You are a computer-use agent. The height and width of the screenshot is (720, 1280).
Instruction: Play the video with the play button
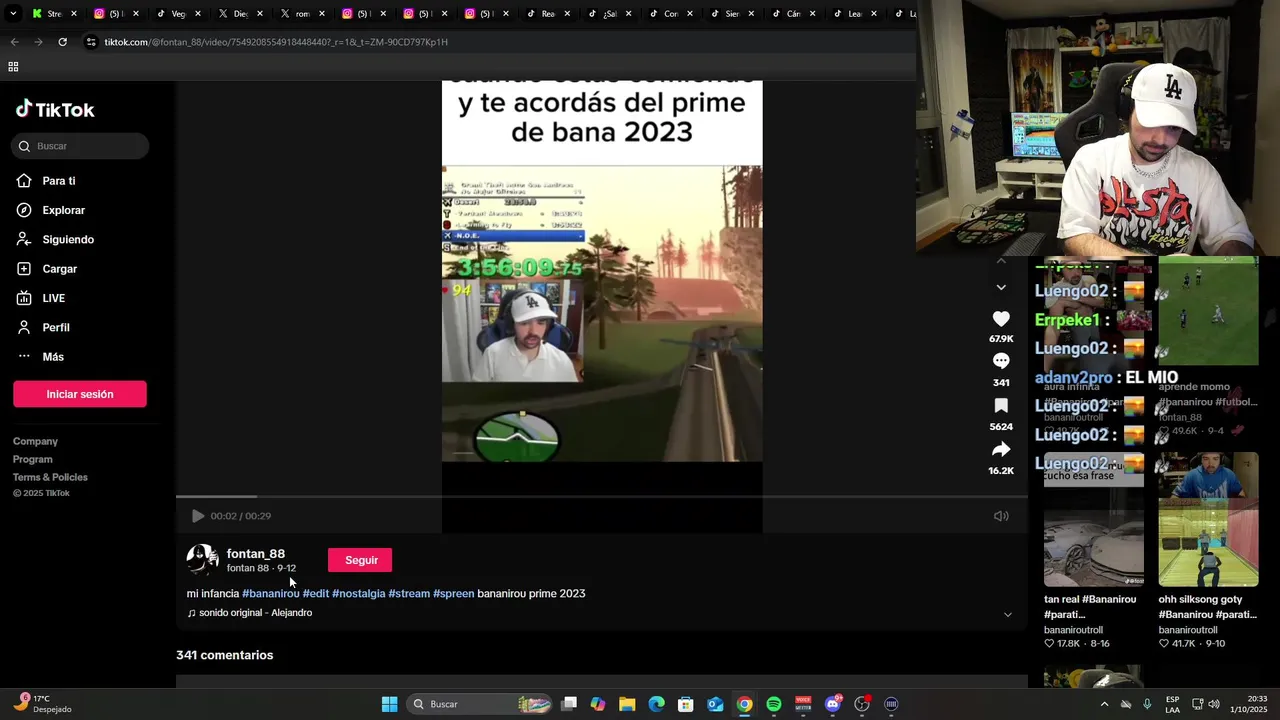click(197, 516)
